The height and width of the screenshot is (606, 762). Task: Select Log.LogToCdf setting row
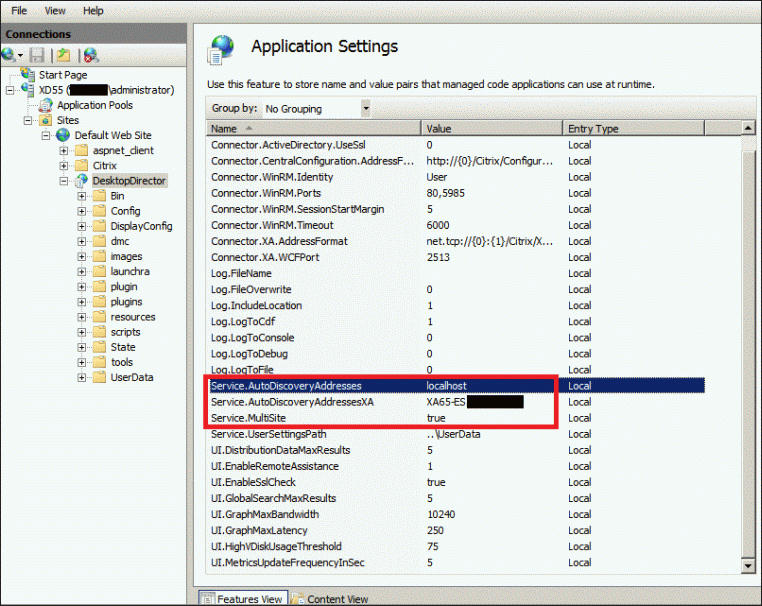(456, 321)
